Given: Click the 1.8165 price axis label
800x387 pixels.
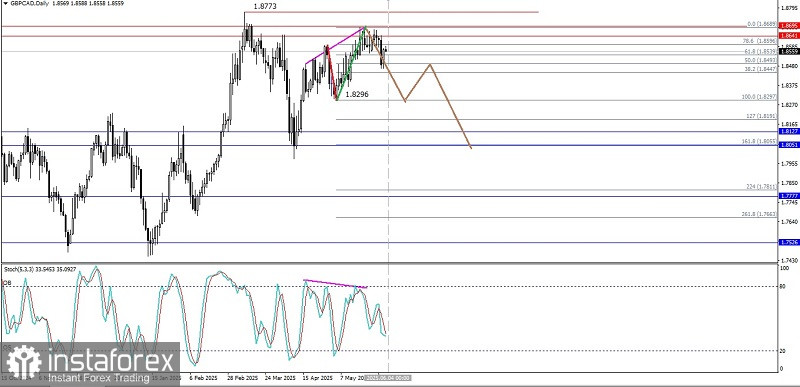Looking at the screenshot, I should point(790,124).
